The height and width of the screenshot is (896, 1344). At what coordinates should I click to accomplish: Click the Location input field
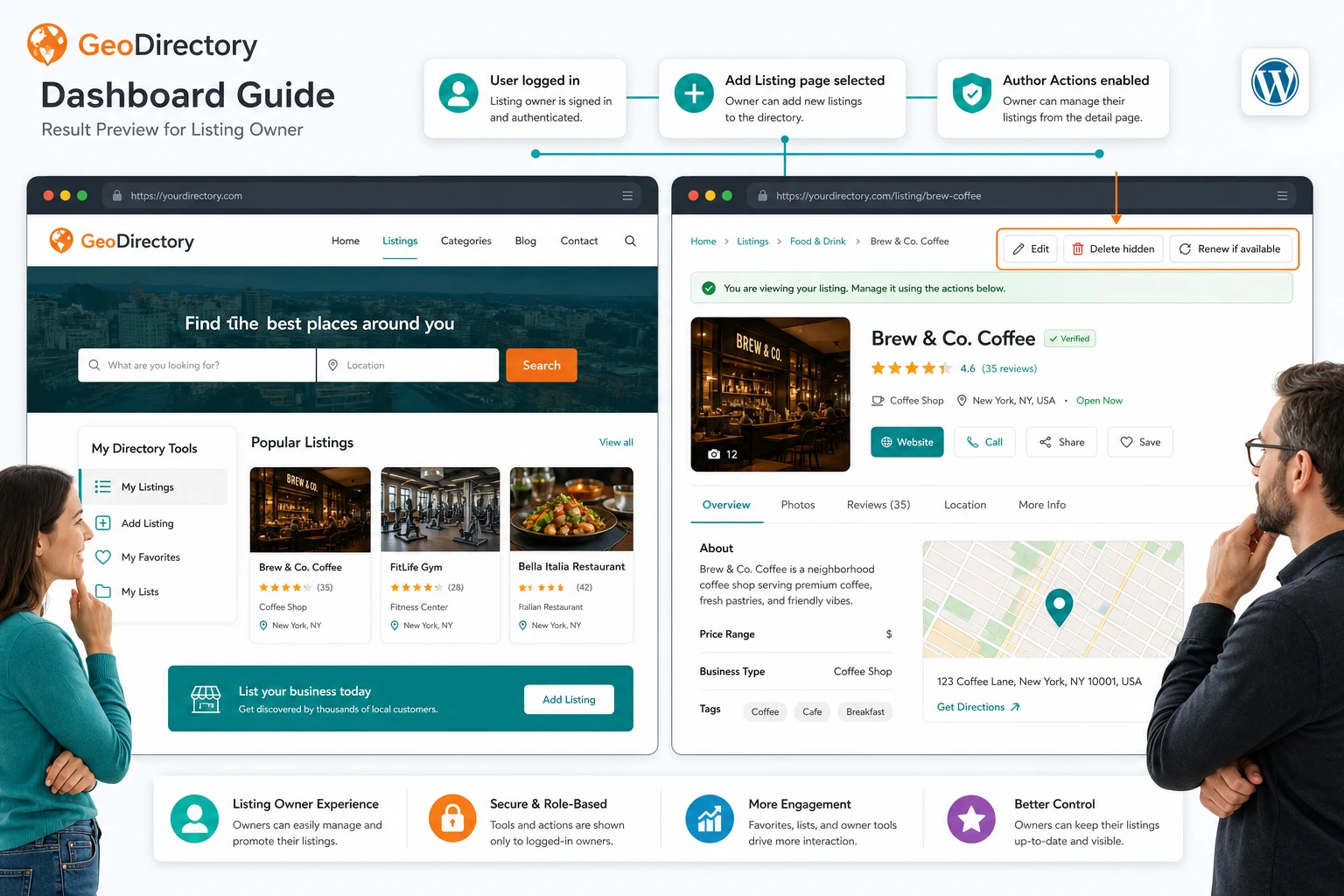[x=409, y=365]
